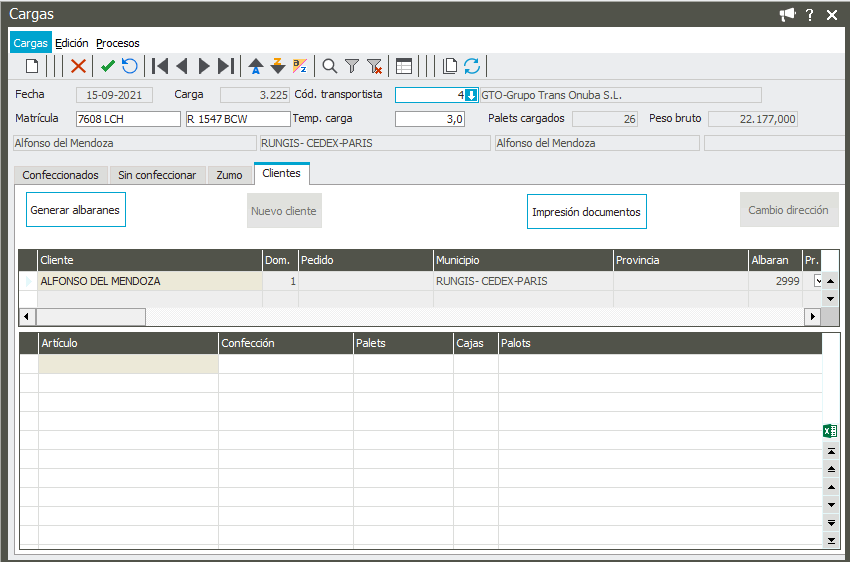Open search with the magnifier icon
Screen dimensions: 850x562
pyautogui.click(x=329, y=67)
